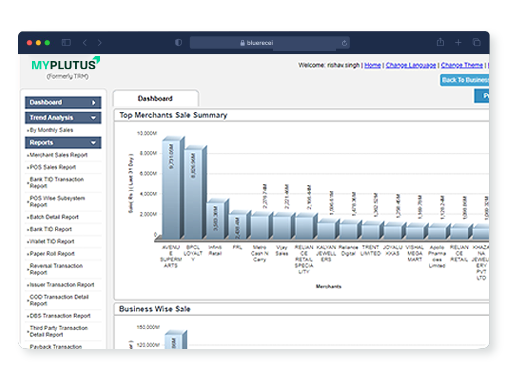Screen dimensions: 513x386
Task: Open POS Wise Subsystem Report
Action: (57, 201)
